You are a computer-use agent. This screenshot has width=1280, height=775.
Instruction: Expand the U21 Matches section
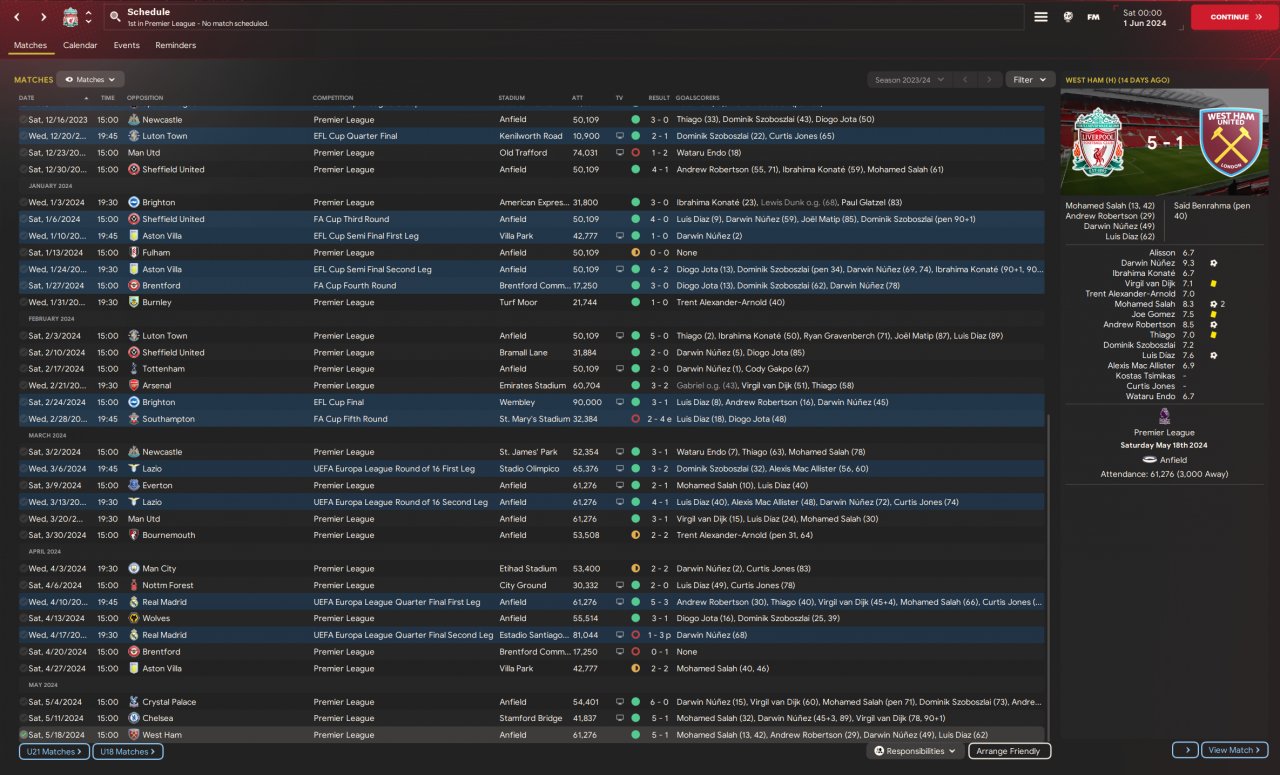(54, 751)
